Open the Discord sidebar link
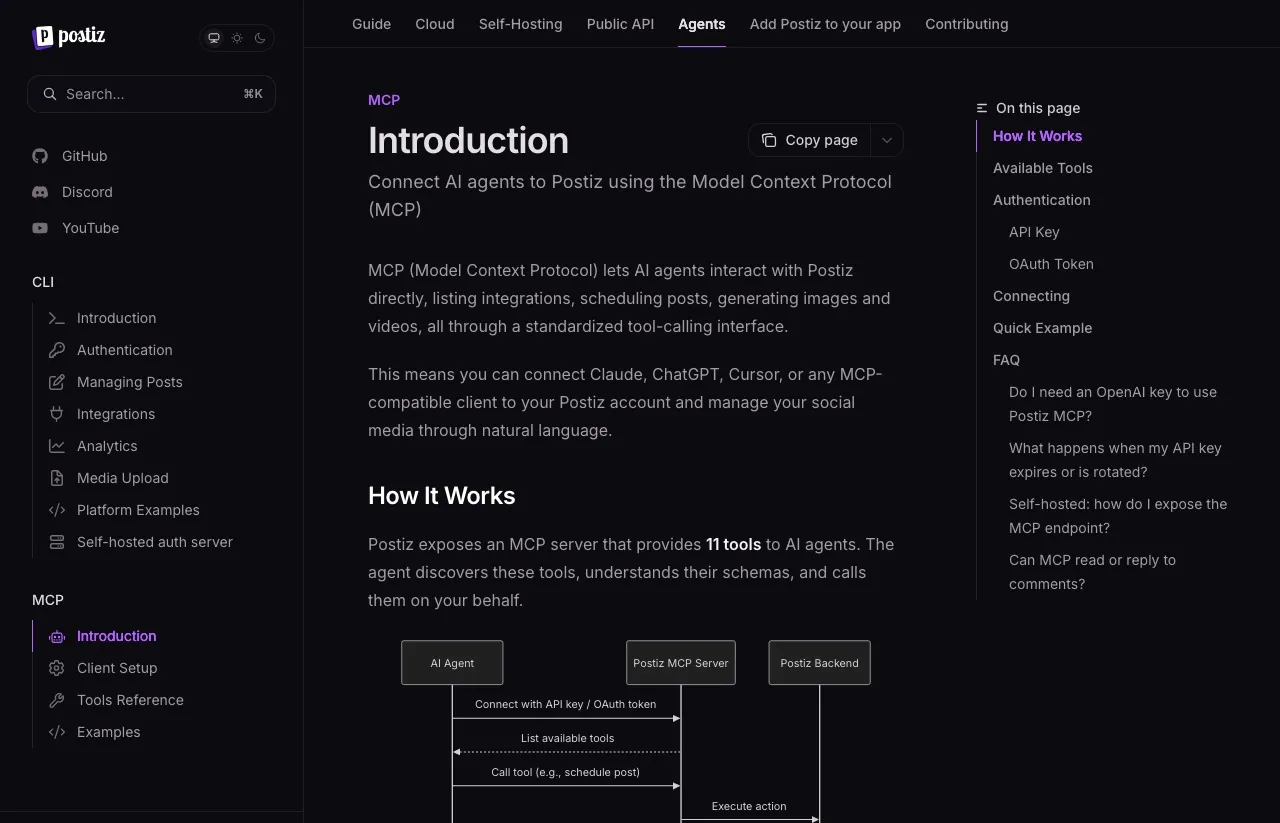Viewport: 1280px width, 823px height. tap(72, 192)
